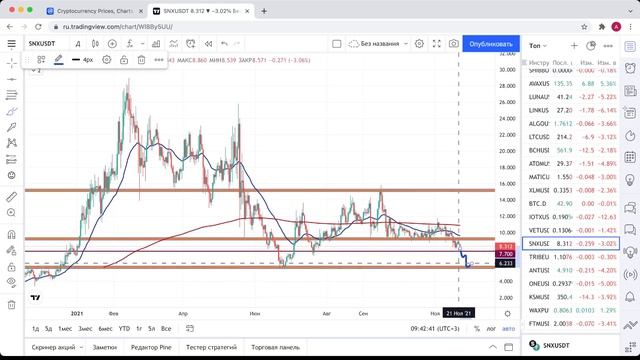640x360 pixels.
Task: Toggle hide all drawings eye icon
Action: pyautogui.click(x=11, y=282)
